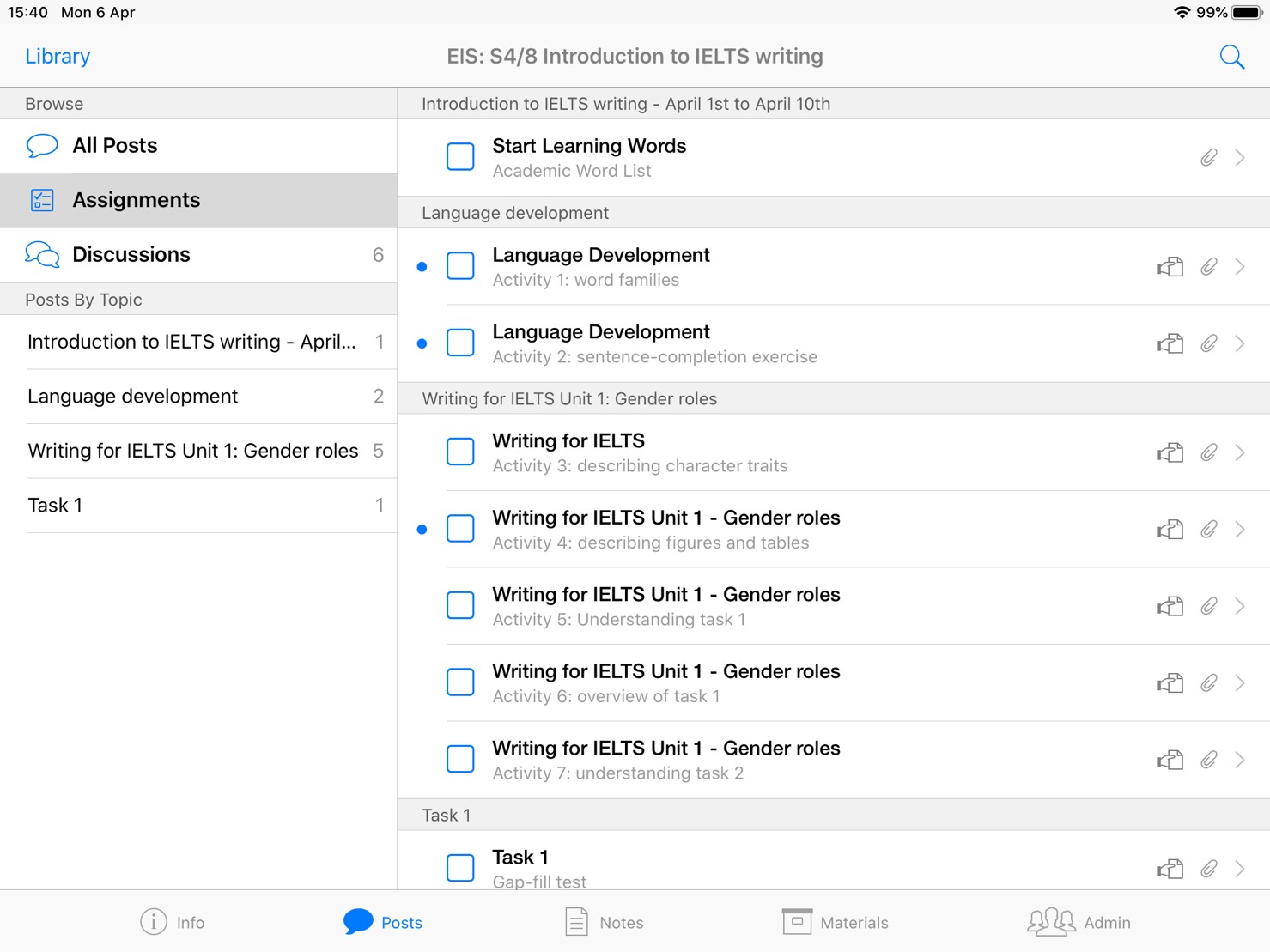
Task: Click the paperclip icon for Activity 4 figures and tables
Action: 1208,530
